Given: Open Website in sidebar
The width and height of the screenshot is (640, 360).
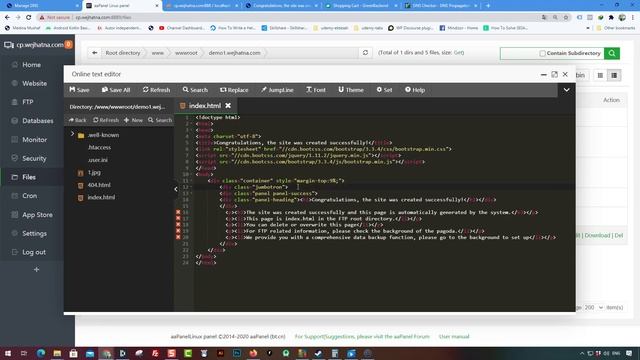Looking at the screenshot, I should (x=34, y=83).
